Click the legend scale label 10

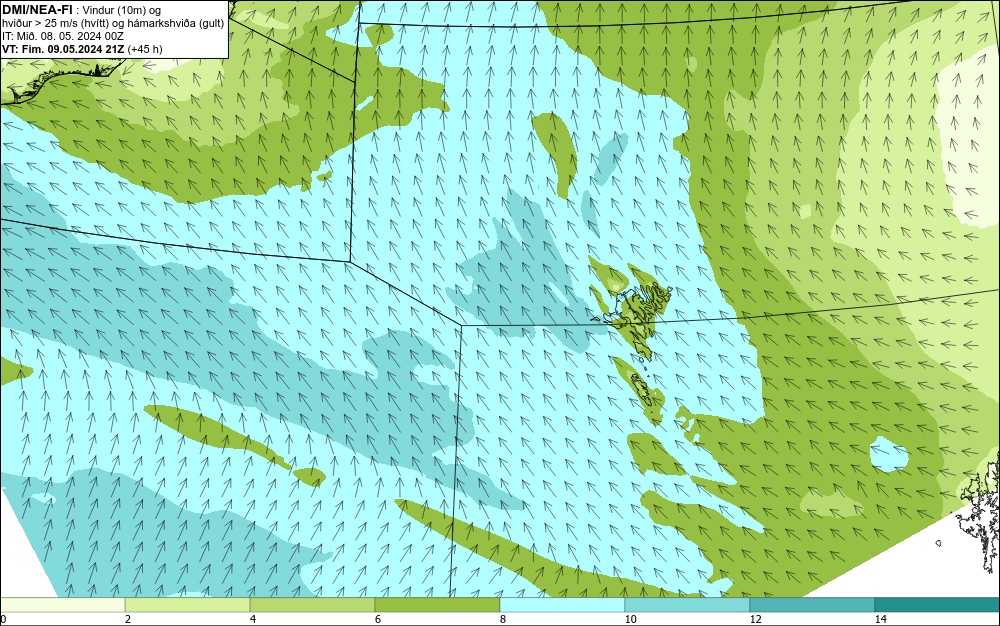630,619
